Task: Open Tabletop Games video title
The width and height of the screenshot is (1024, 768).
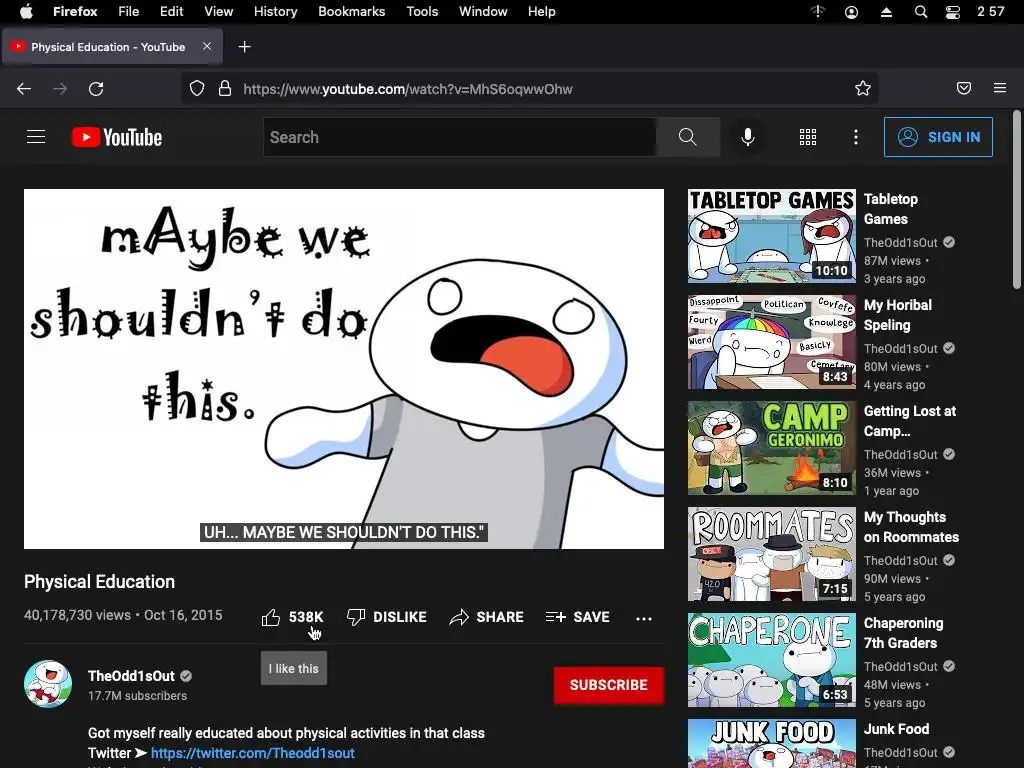Action: click(891, 209)
